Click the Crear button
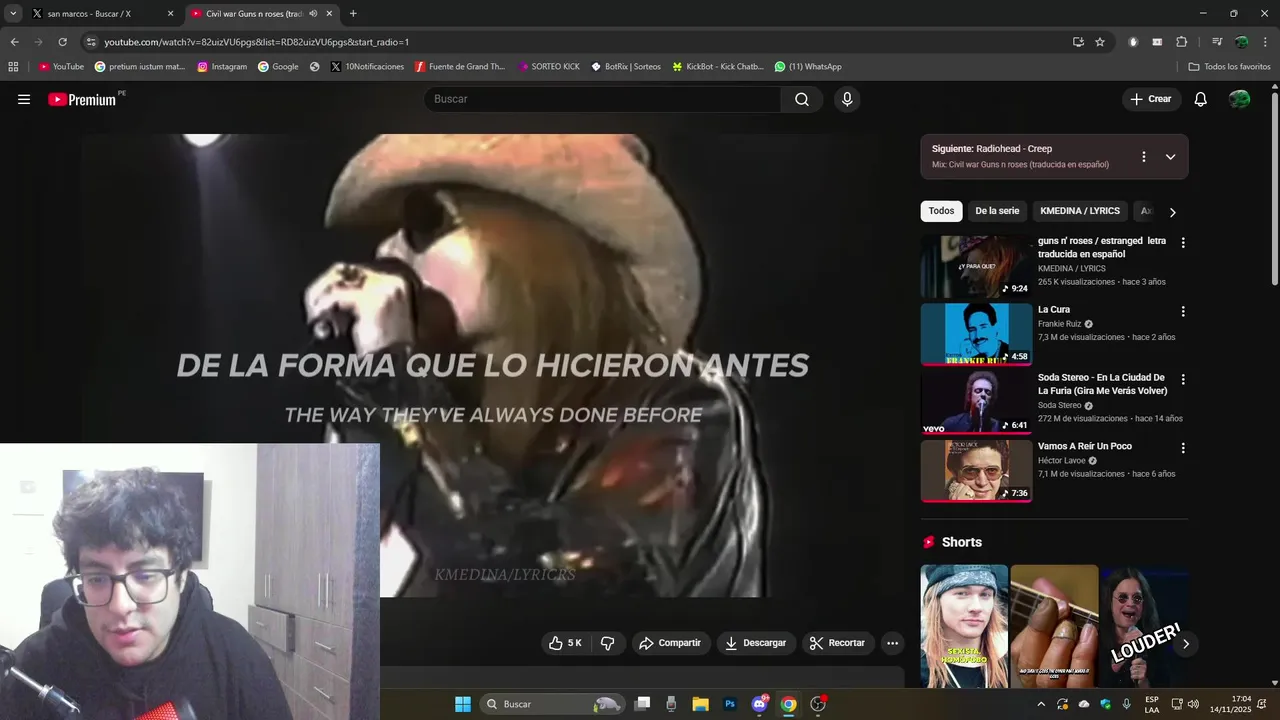The height and width of the screenshot is (720, 1280). pyautogui.click(x=1151, y=99)
